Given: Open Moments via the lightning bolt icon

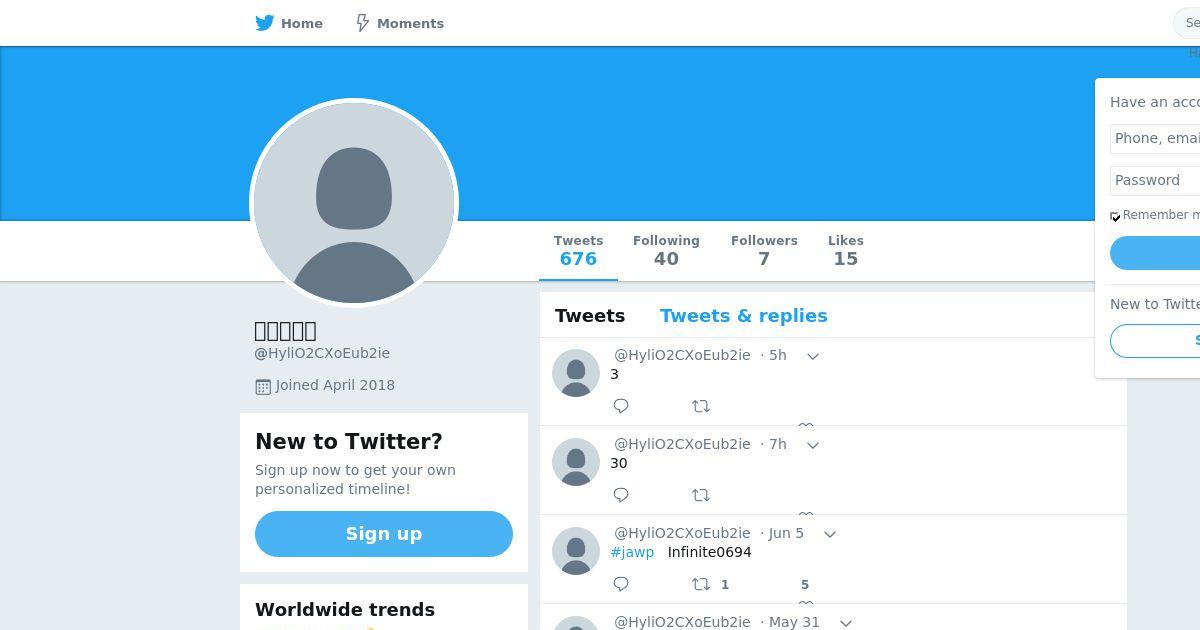Looking at the screenshot, I should click(x=363, y=23).
